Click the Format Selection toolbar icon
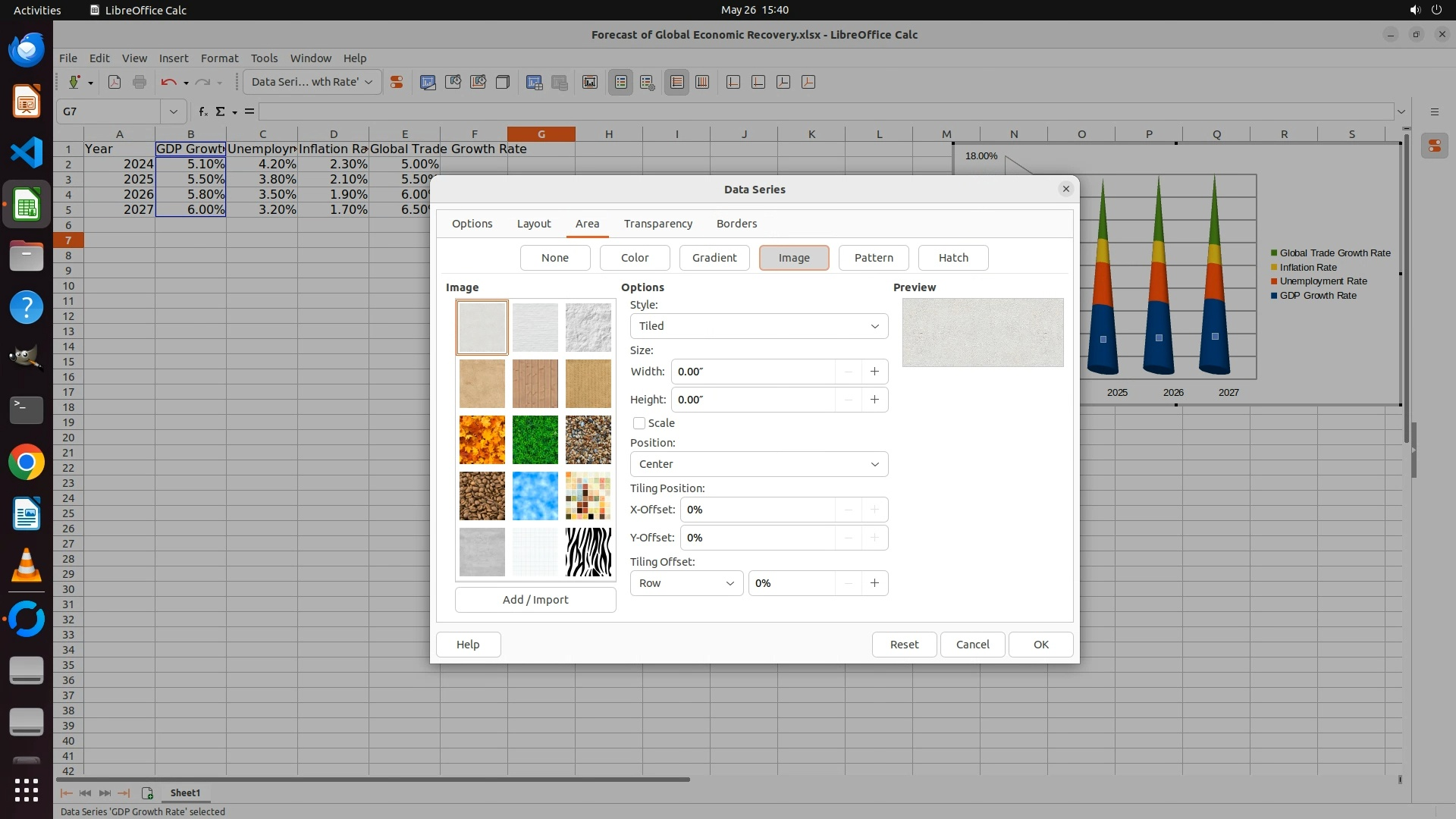Screen dimensions: 1456x819 [396, 82]
